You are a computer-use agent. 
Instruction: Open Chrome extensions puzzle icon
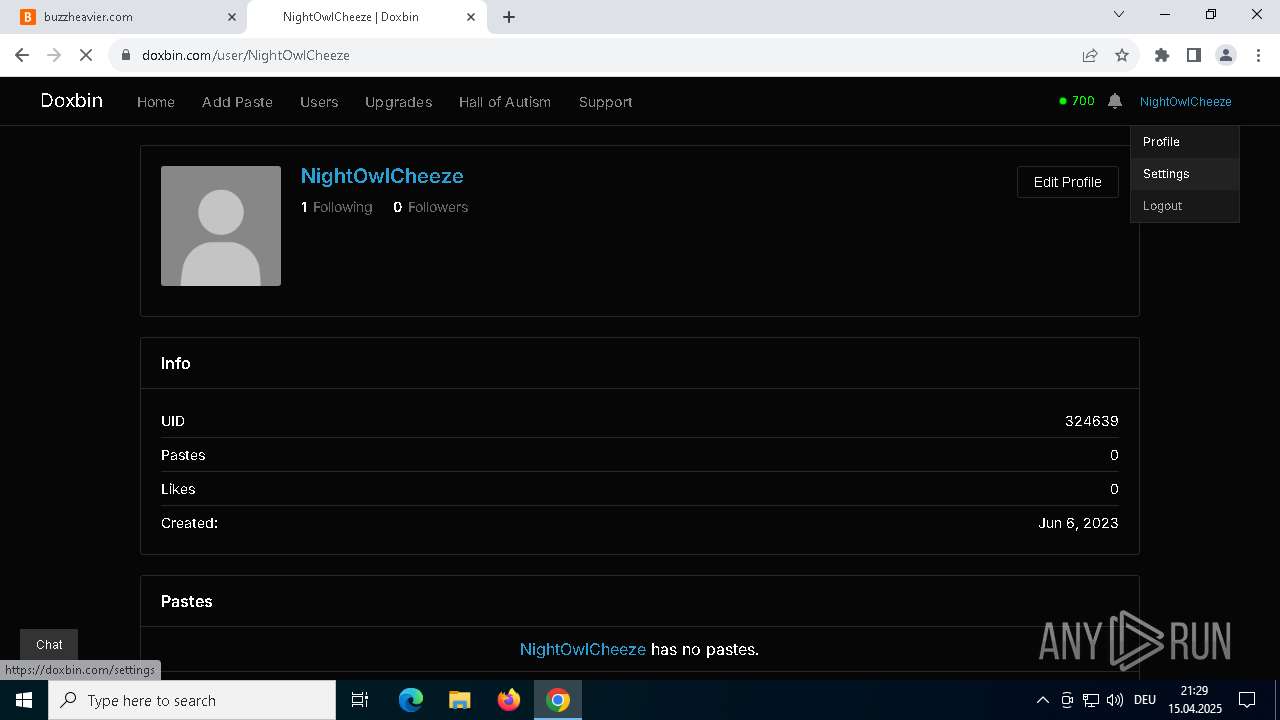click(x=1162, y=55)
